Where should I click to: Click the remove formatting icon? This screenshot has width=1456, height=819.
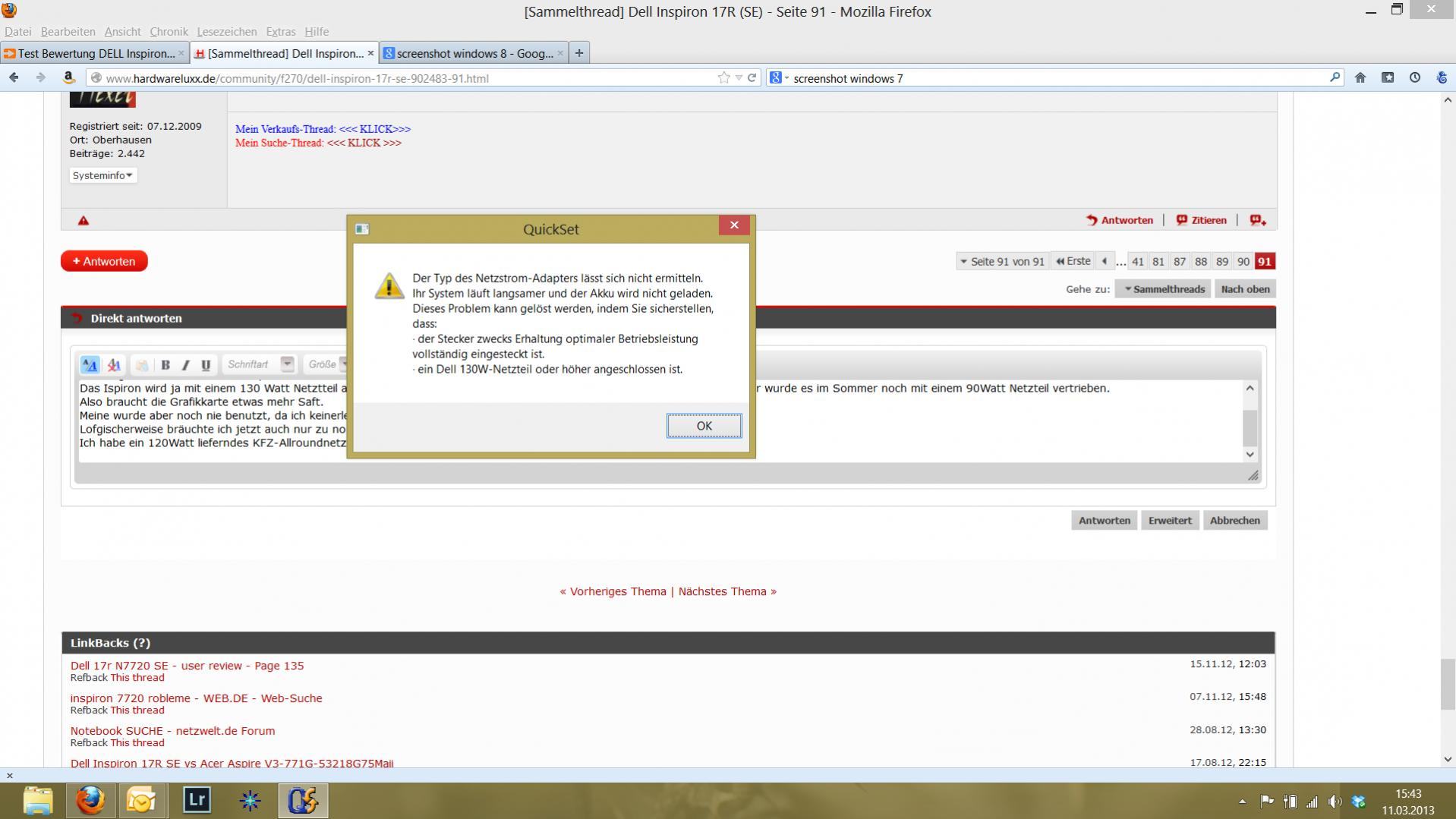114,365
